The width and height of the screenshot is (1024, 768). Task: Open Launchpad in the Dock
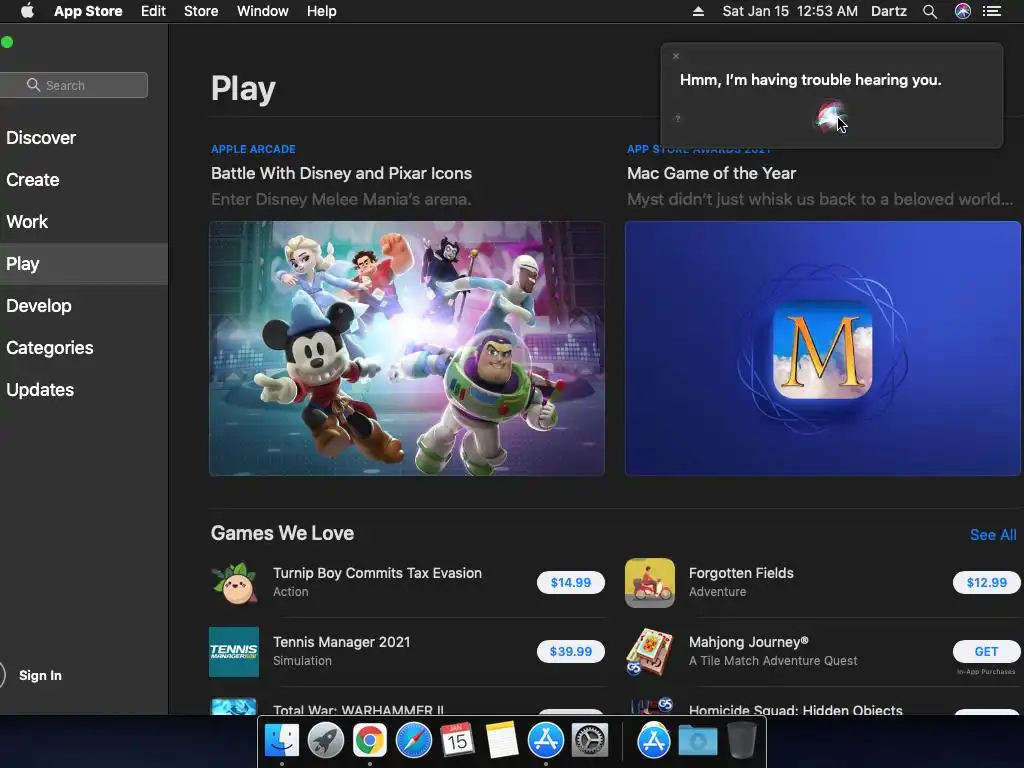[x=325, y=741]
